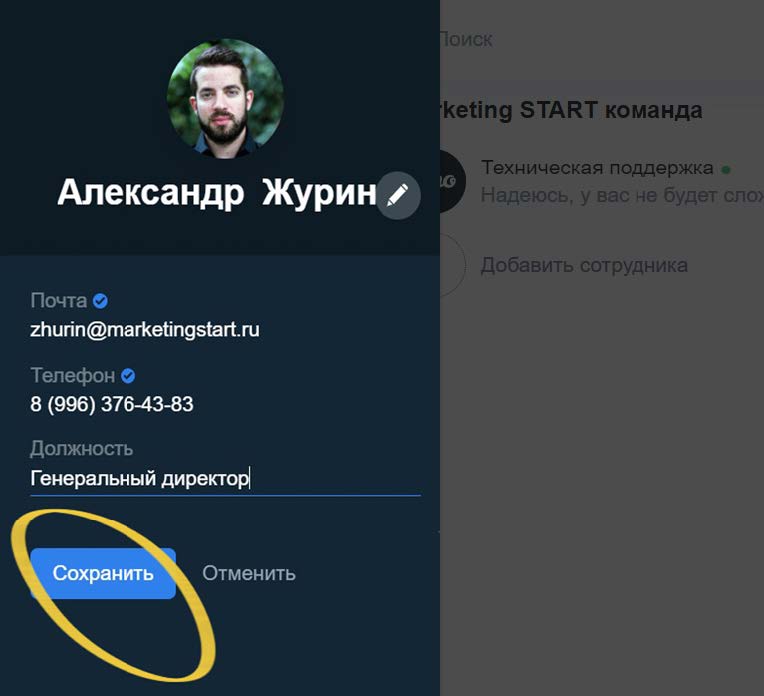Click the verified checkmark next to Почта
This screenshot has height=696, width=764.
(100, 301)
